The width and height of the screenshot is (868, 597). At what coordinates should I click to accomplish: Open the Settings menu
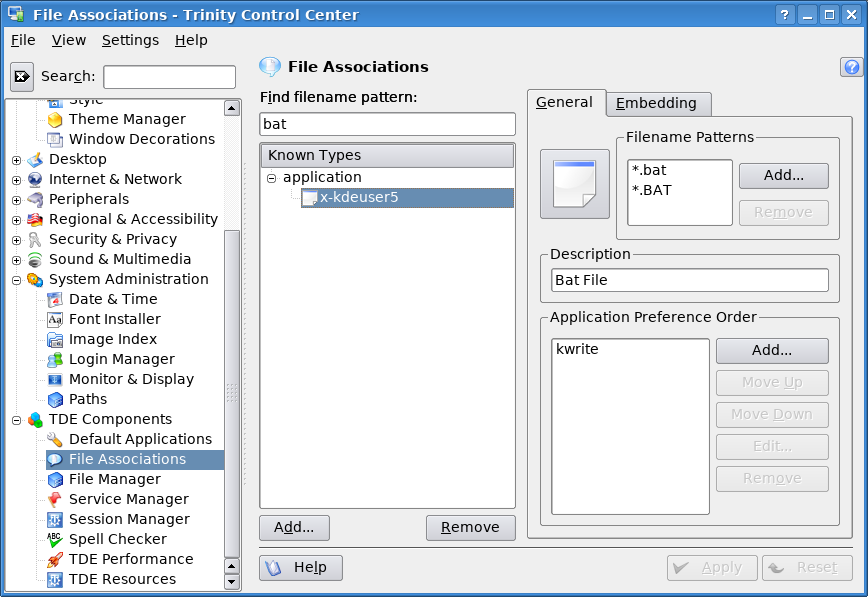pos(130,40)
